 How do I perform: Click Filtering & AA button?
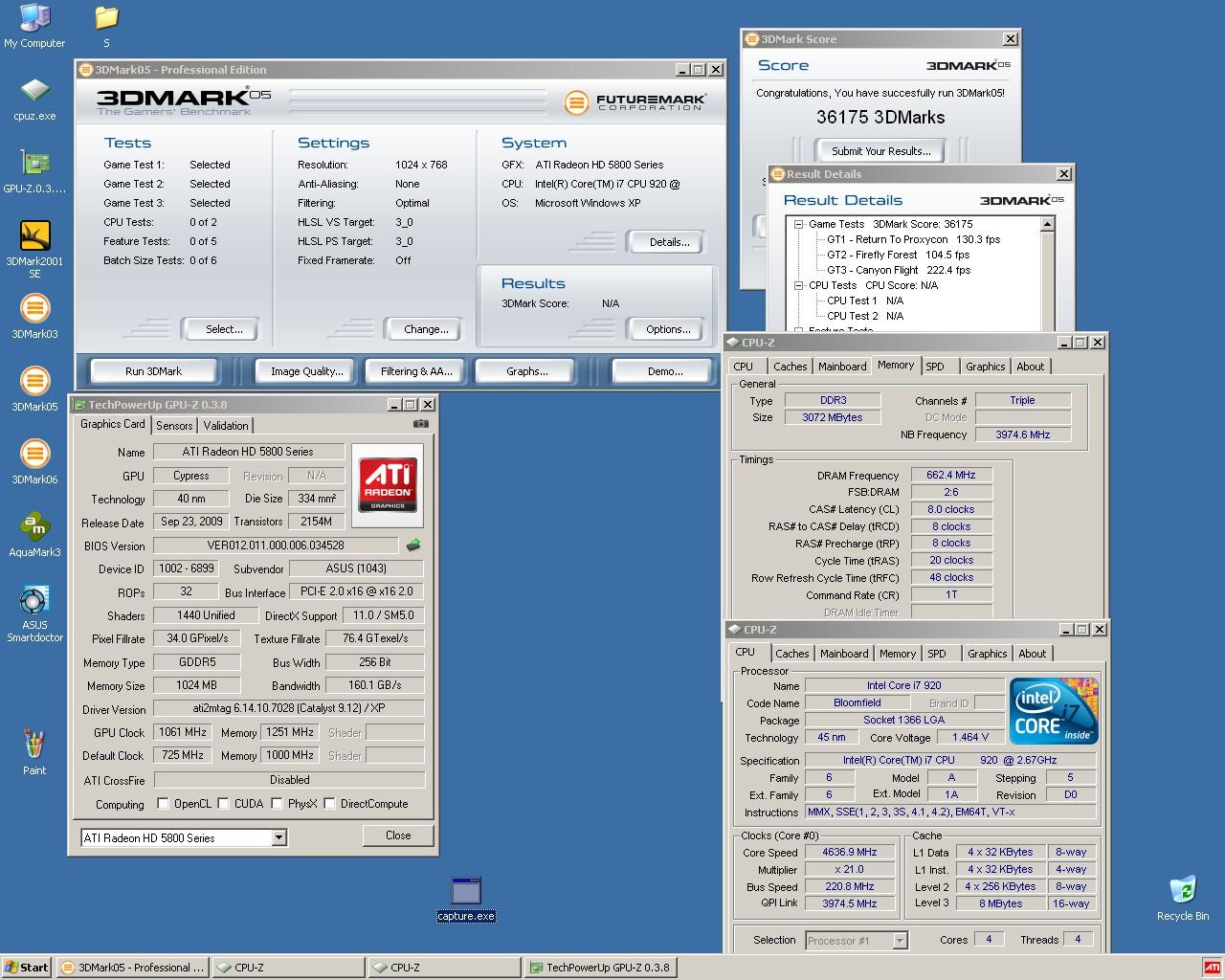pyautogui.click(x=416, y=371)
